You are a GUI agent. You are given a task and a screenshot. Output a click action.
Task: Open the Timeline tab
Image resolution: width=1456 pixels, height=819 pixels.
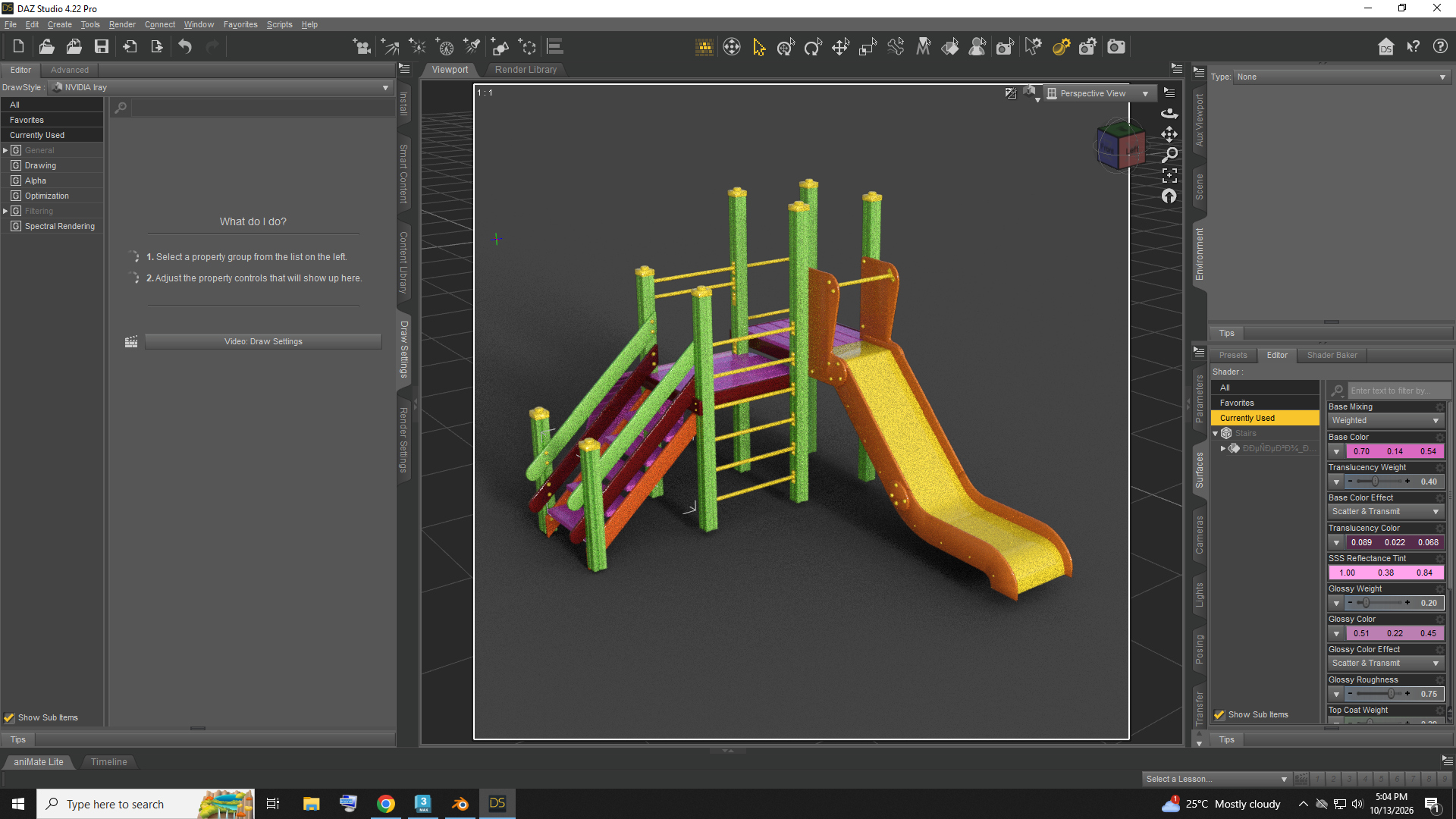pos(108,761)
